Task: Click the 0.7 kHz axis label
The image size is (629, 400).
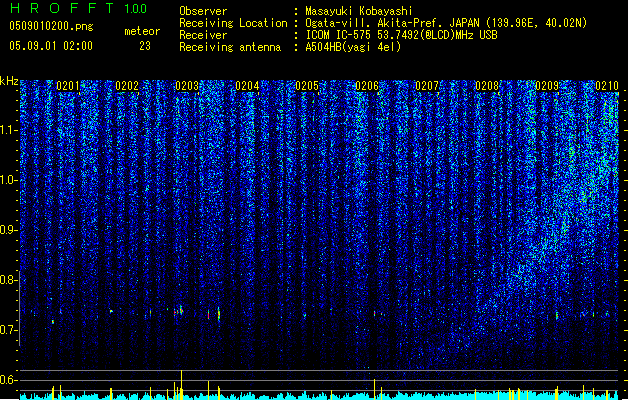Action: 8,330
